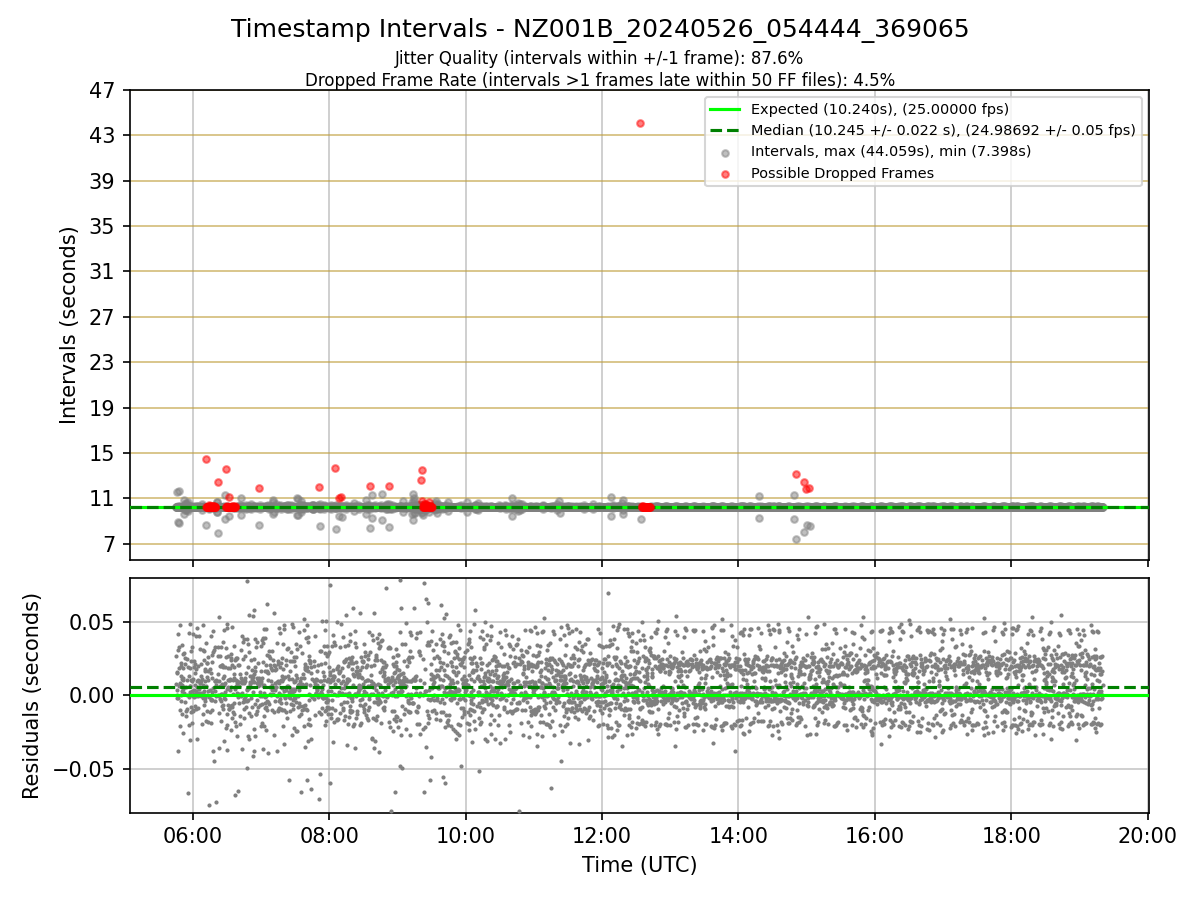Image resolution: width=1200 pixels, height=900 pixels.
Task: Click legend entry 'Intervals, max (44.059s), min (7.398s)'
Action: click(x=891, y=151)
